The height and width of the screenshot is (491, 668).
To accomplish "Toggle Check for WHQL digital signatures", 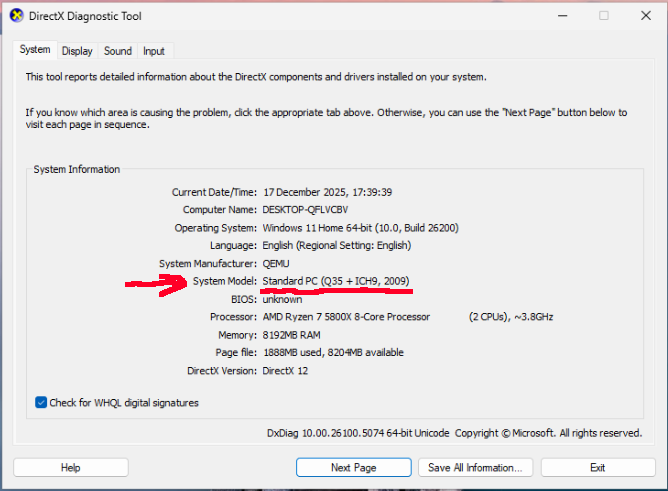I will click(x=41, y=402).
